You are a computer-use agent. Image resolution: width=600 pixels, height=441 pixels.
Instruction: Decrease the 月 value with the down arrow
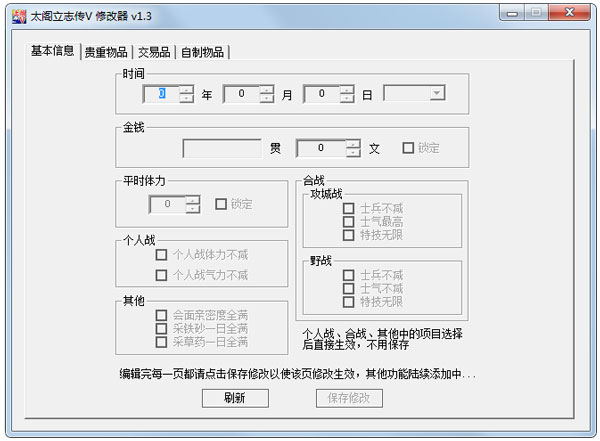pyautogui.click(x=267, y=98)
